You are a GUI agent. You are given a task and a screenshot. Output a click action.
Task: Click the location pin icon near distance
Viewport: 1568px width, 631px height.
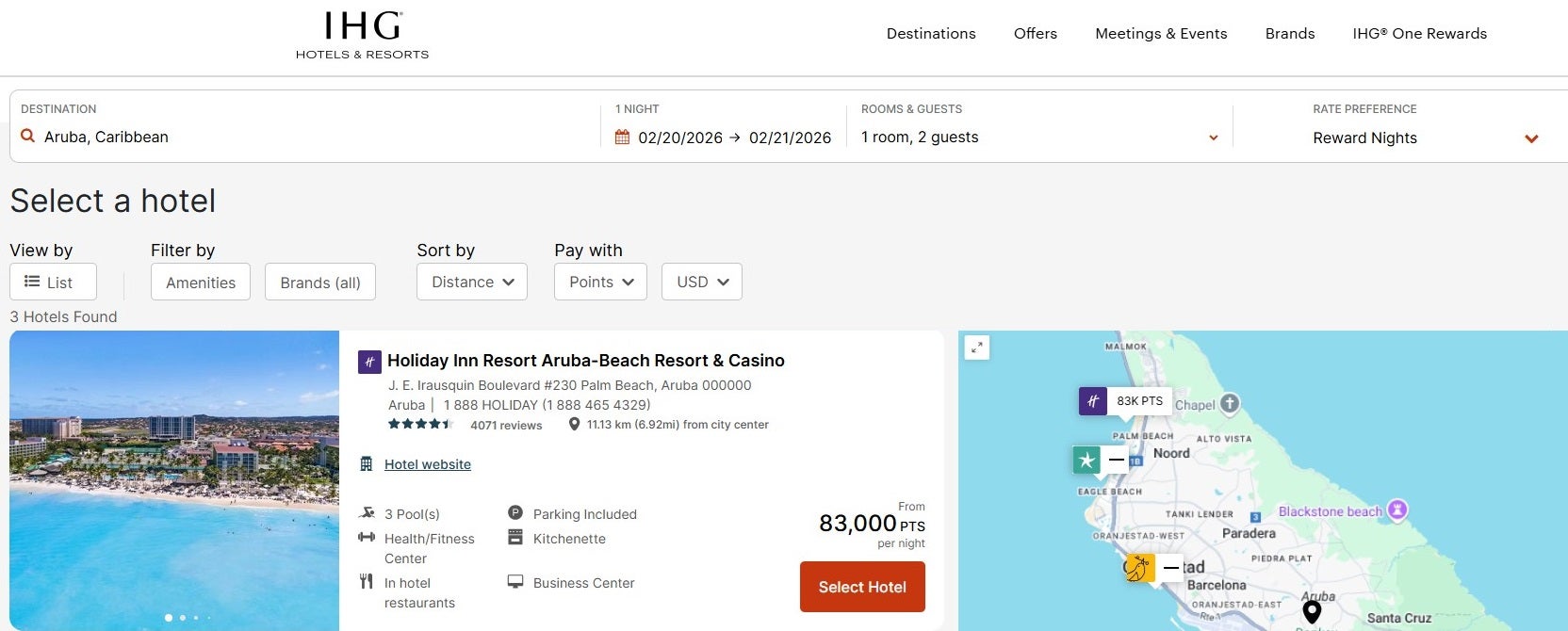tap(574, 425)
